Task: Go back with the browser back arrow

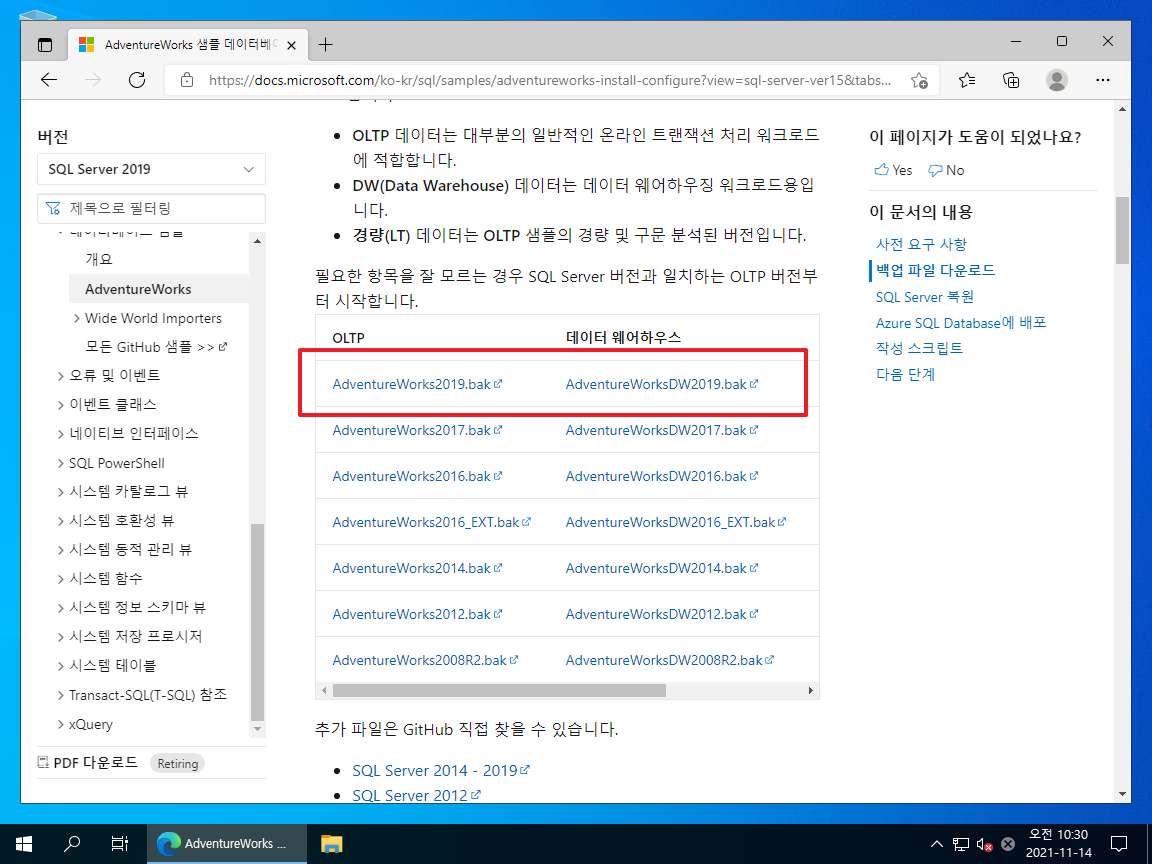Action: [49, 80]
